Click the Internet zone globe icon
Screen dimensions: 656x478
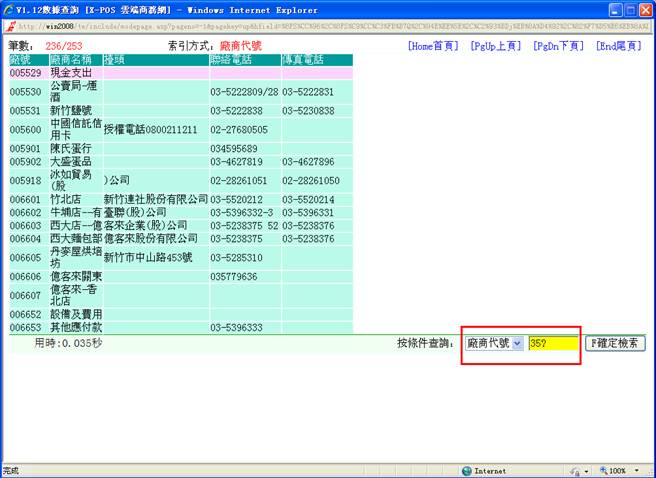pyautogui.click(x=467, y=470)
